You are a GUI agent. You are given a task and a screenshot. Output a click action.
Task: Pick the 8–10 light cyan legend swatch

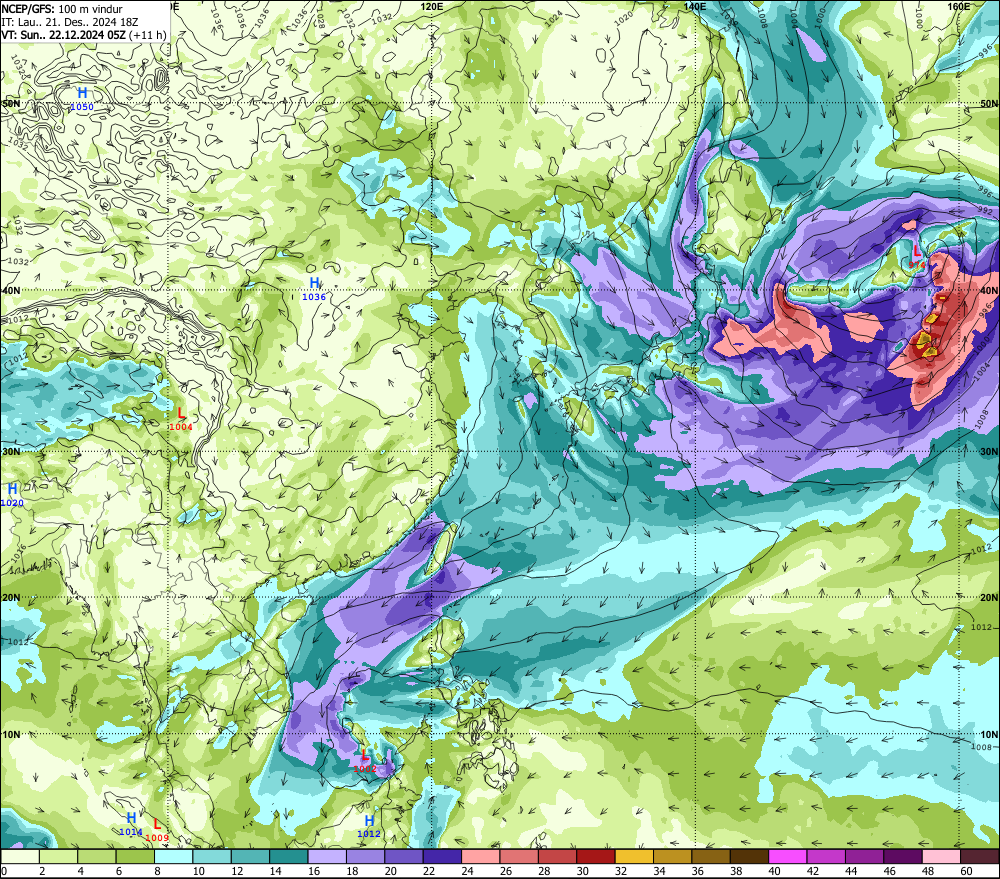(173, 856)
